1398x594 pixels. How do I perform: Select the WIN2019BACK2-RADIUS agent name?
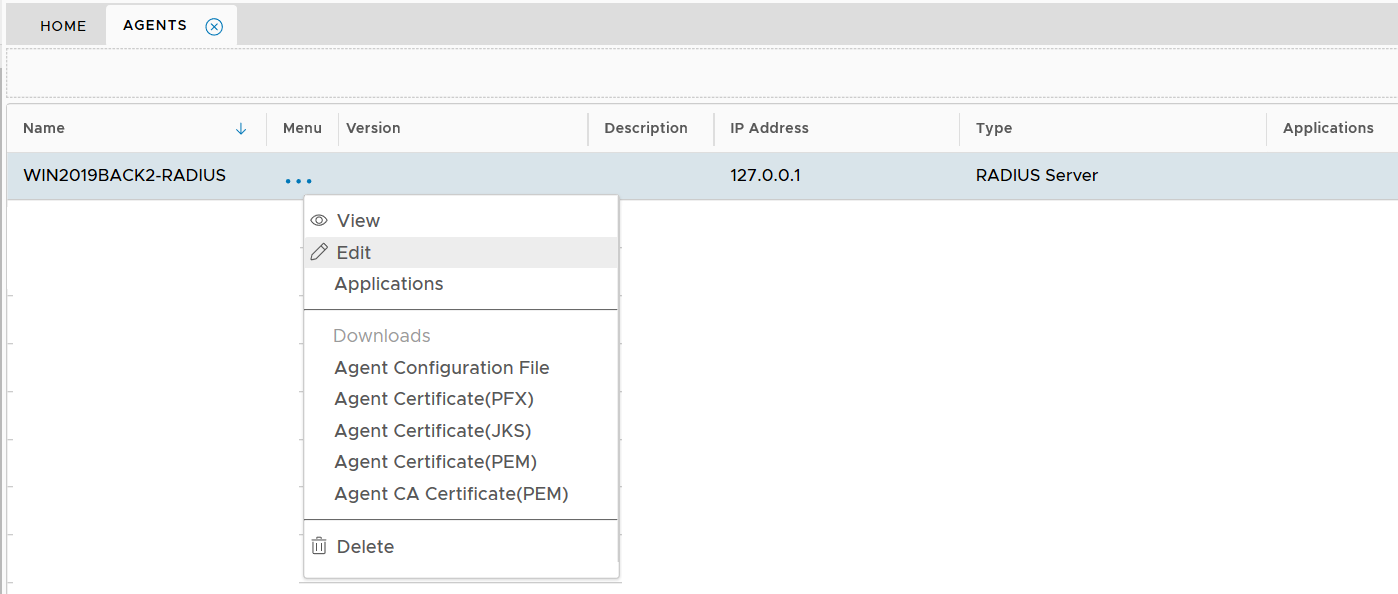point(124,176)
